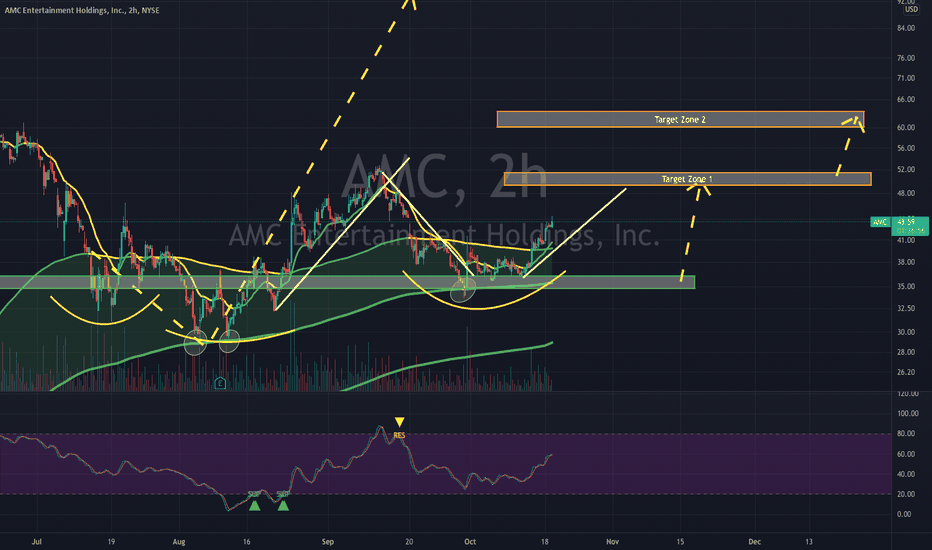Screen dimensions: 932x550
Task: Click the 48.00 price axis label
Action: 906,193
